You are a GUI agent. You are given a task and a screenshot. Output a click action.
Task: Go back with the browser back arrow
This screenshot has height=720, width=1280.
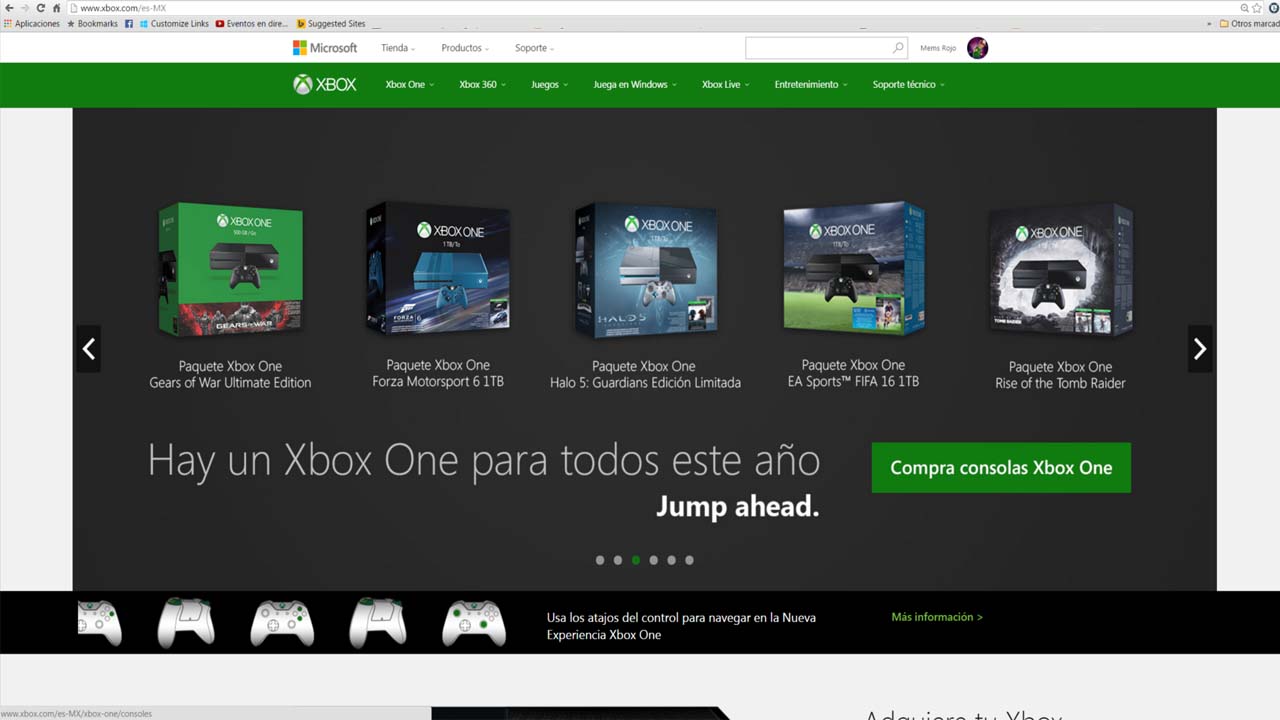click(9, 8)
